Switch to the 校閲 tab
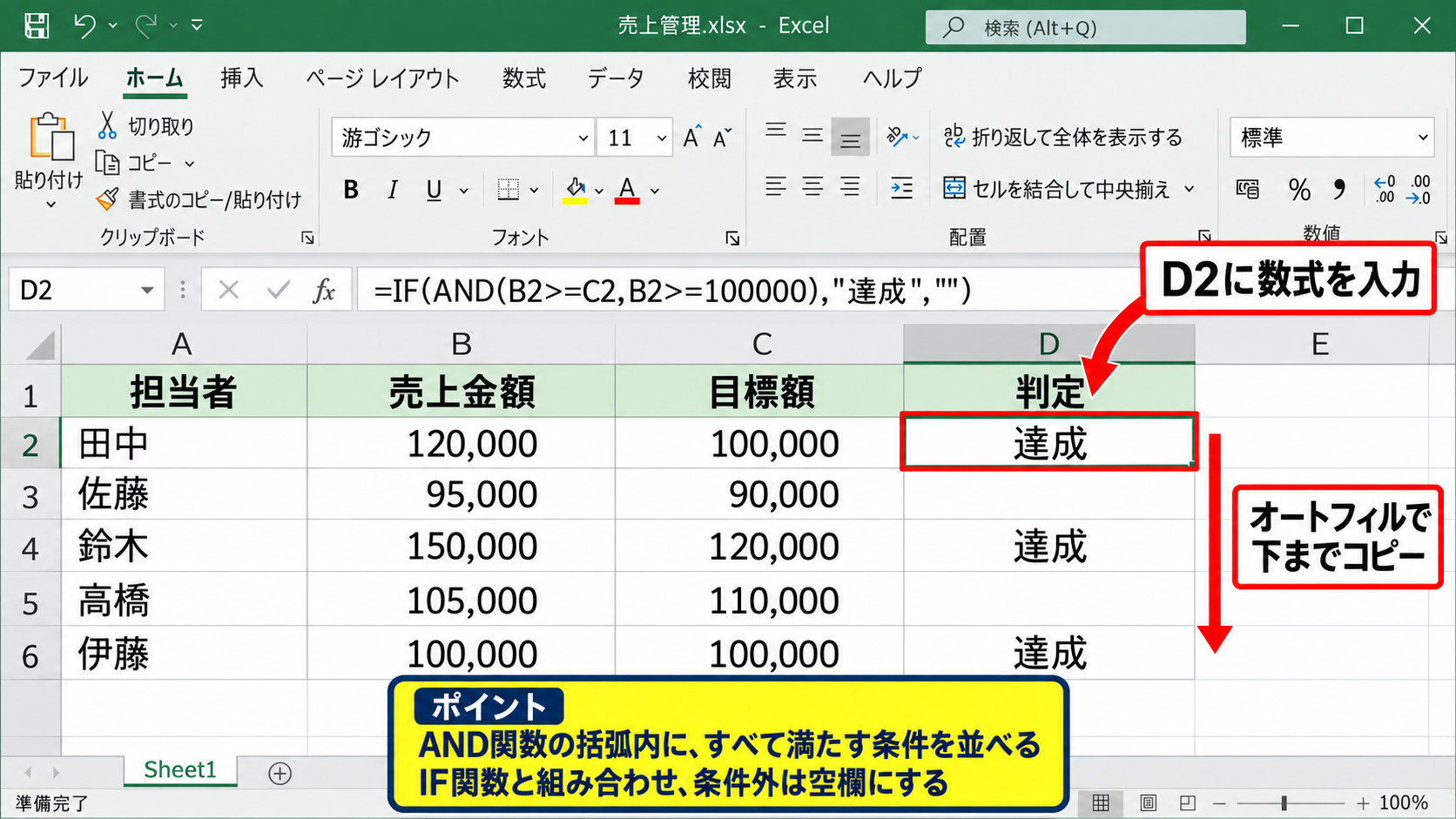Screen dimensions: 1456x819 click(709, 78)
